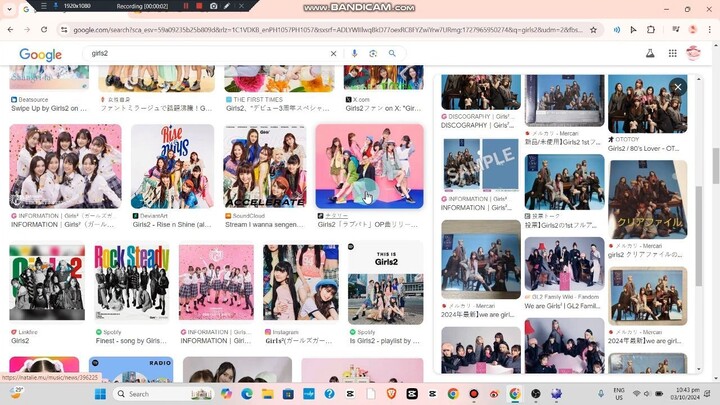This screenshot has height=405, width=720.
Task: Take a Bandicam screenshot with camera icon
Action: coord(214,6)
